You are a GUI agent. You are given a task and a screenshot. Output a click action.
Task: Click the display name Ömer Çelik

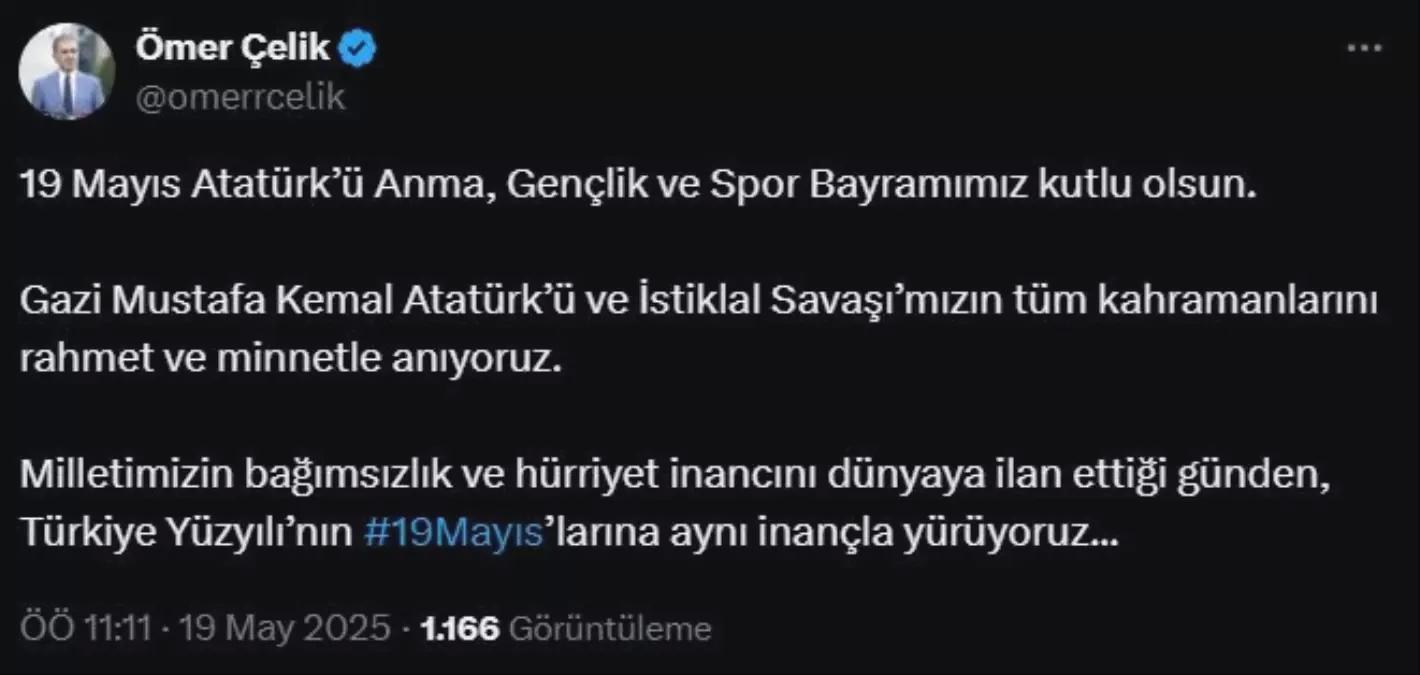click(x=233, y=49)
